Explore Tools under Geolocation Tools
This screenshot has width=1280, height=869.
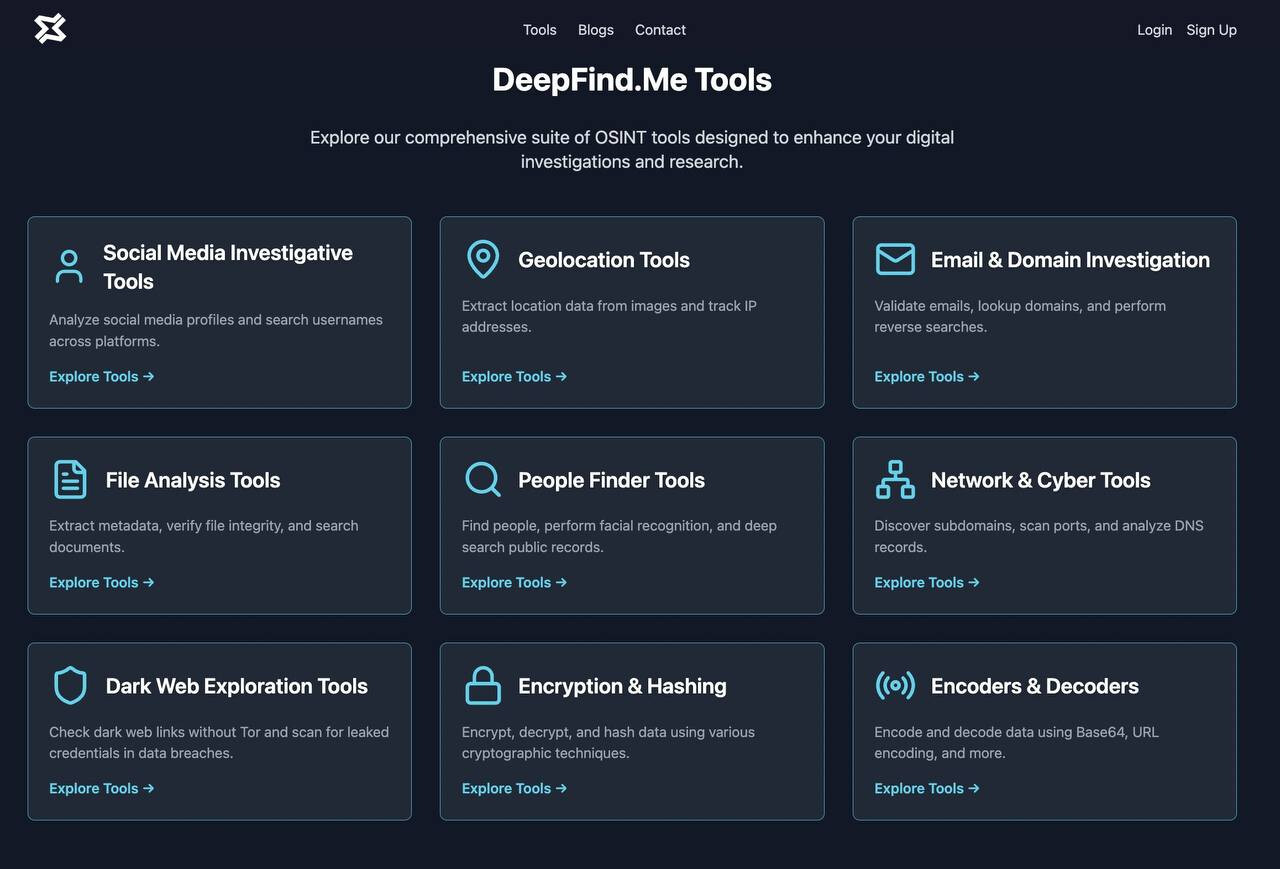click(514, 377)
